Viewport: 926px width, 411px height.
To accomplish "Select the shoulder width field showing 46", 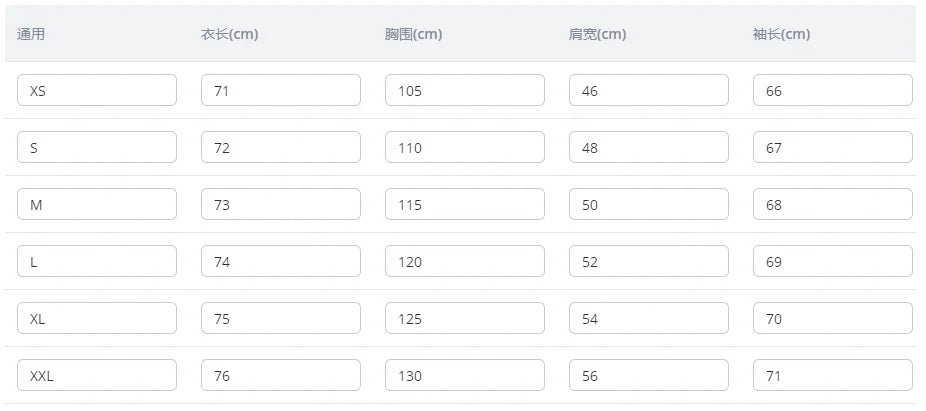I will coord(648,90).
